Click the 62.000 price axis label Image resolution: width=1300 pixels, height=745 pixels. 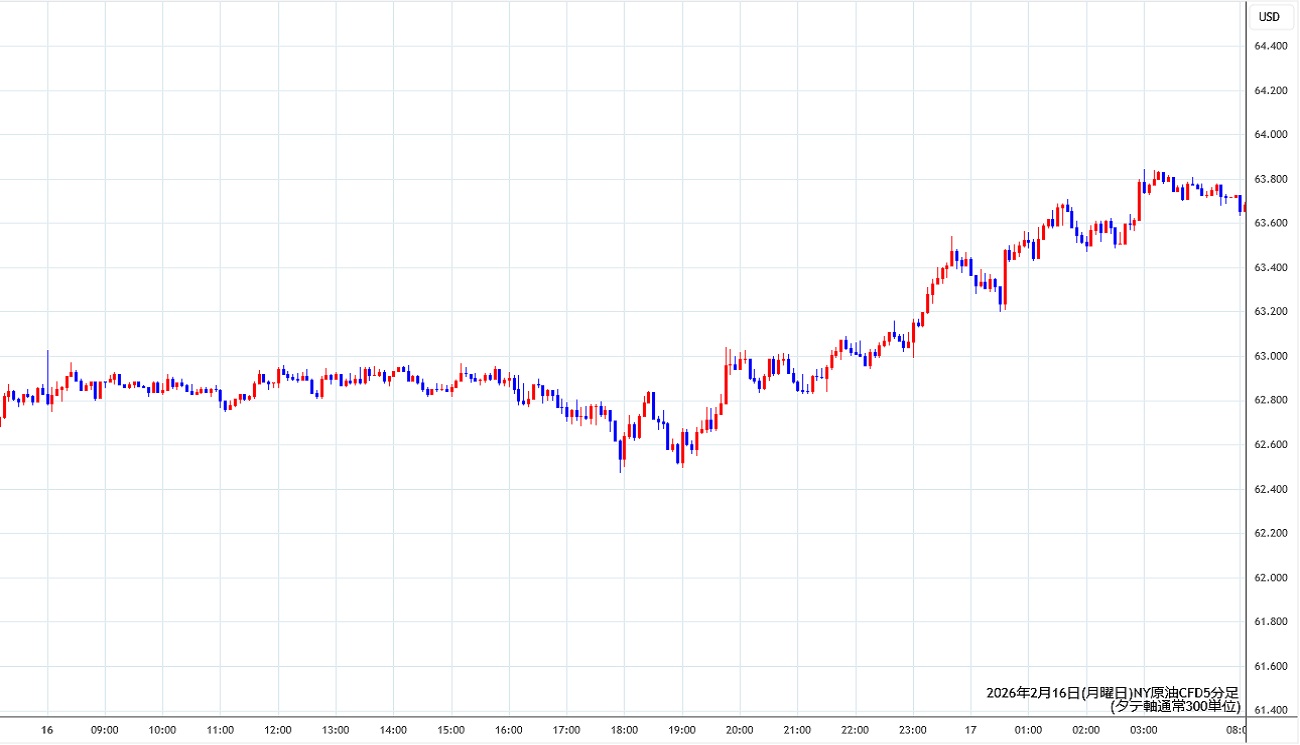(x=1270, y=578)
